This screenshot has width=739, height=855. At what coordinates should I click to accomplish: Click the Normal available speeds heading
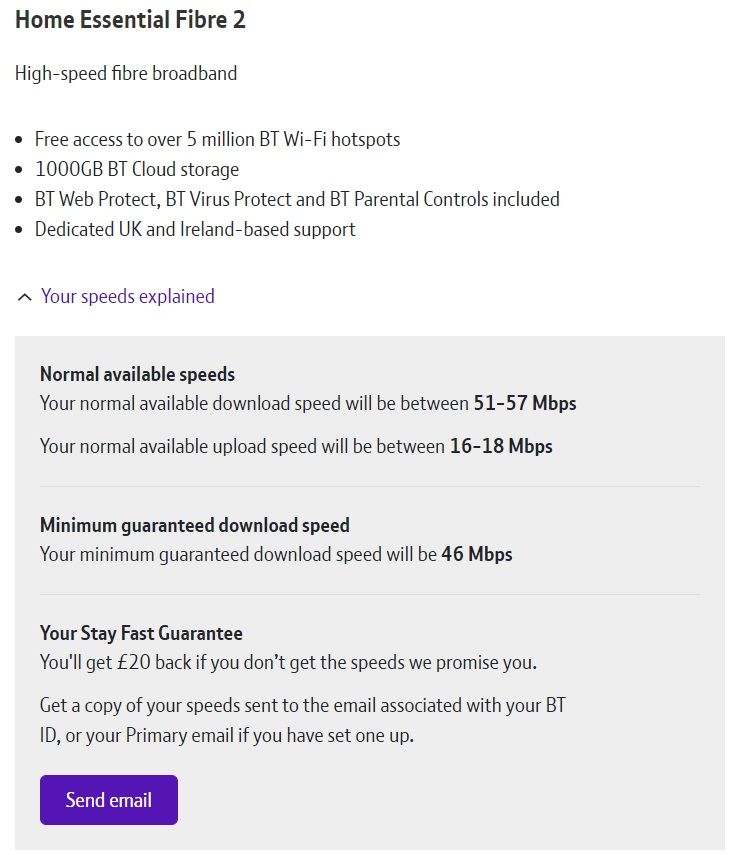(137, 374)
